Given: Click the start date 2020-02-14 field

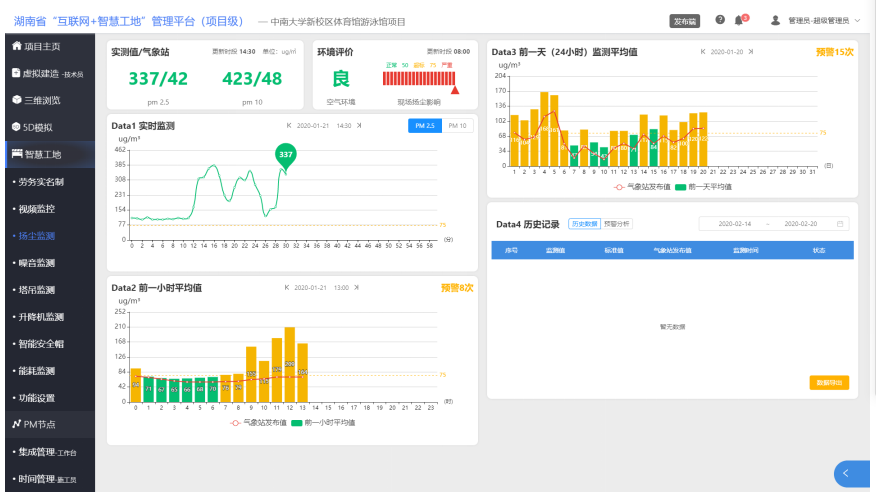Looking at the screenshot, I should point(735,224).
